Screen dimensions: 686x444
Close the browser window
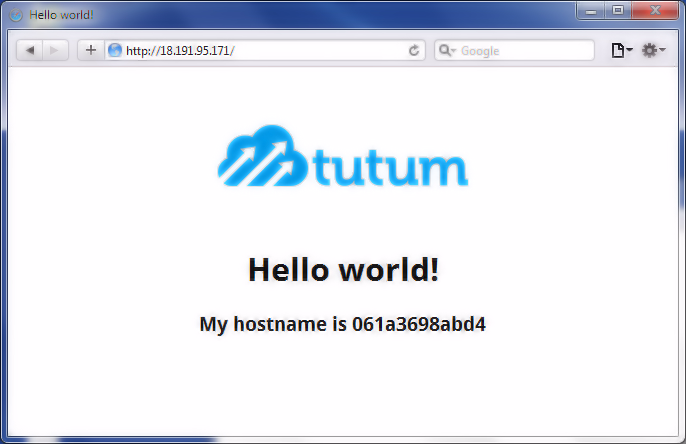[x=653, y=11]
